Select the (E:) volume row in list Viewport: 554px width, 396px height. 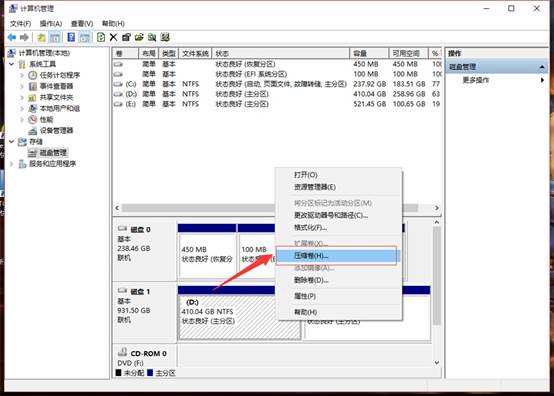277,104
